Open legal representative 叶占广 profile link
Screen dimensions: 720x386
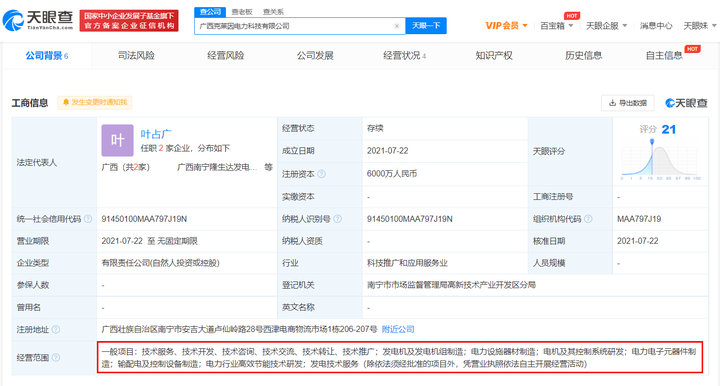click(x=156, y=134)
